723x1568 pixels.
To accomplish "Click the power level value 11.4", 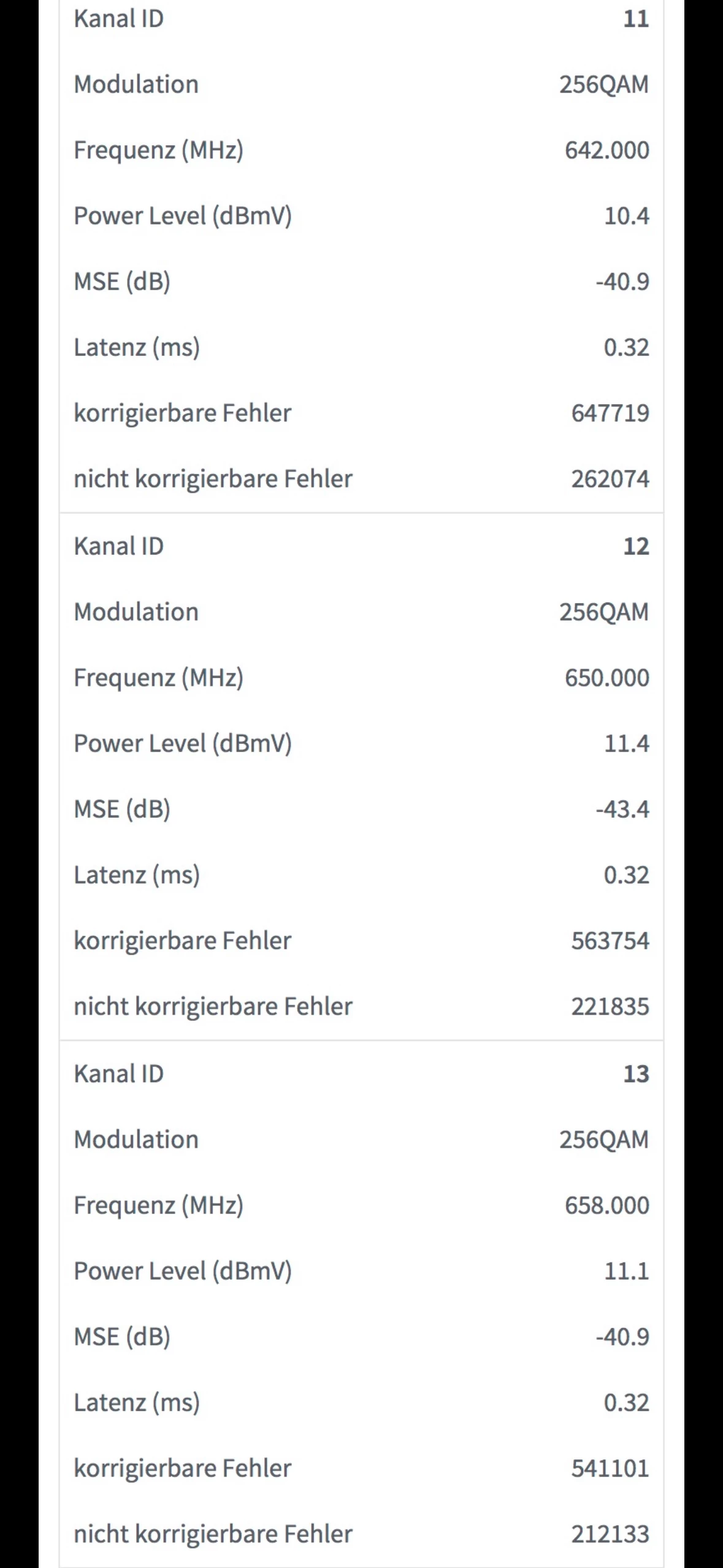I will (x=626, y=744).
